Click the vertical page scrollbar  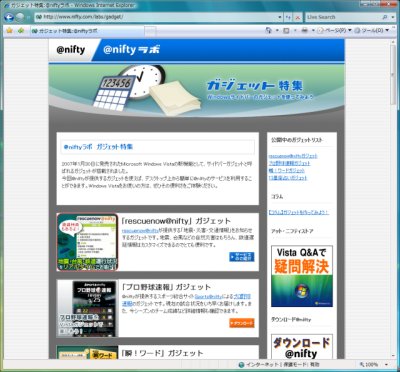[x=393, y=199]
